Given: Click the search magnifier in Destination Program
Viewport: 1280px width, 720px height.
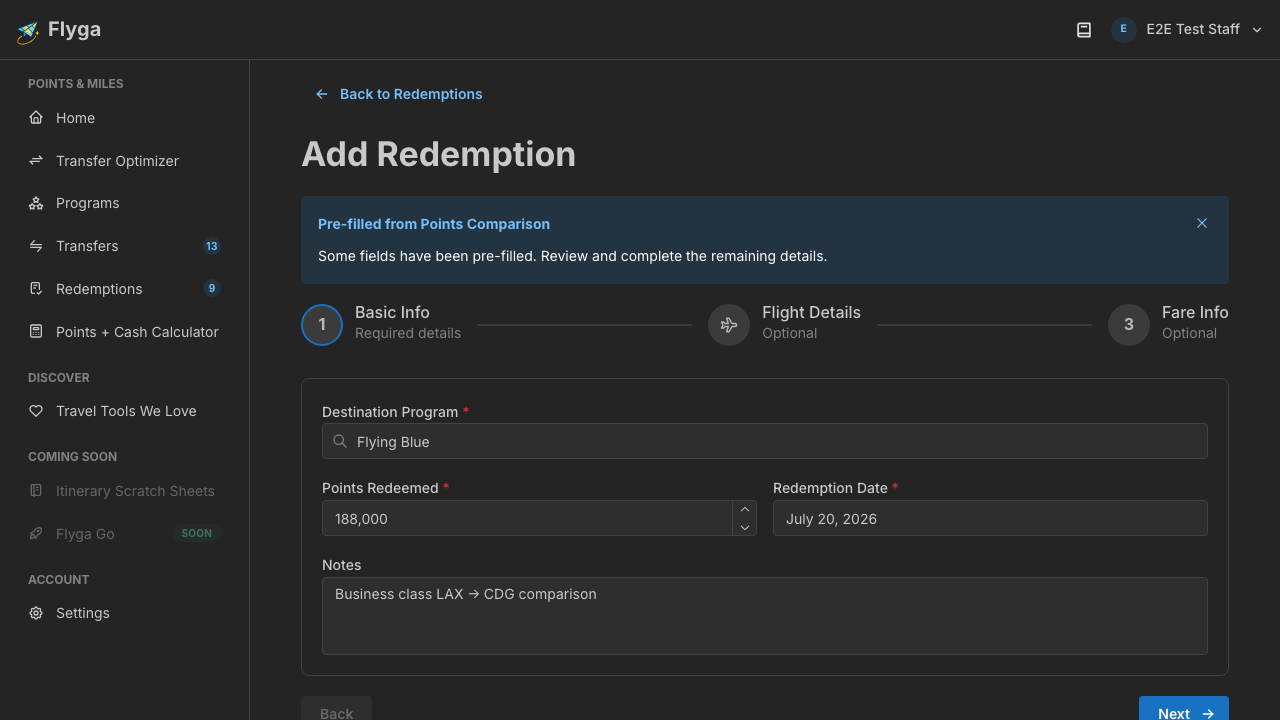Looking at the screenshot, I should tap(340, 442).
